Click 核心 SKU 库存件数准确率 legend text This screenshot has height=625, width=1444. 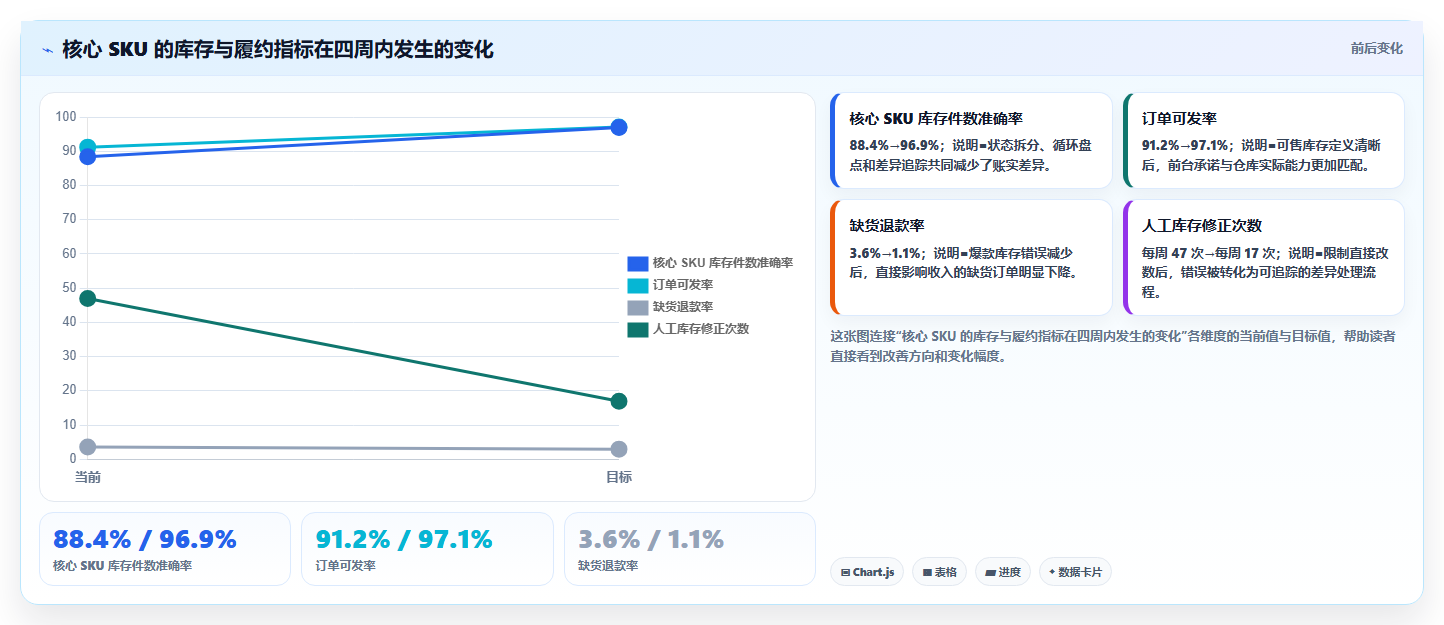pyautogui.click(x=723, y=263)
